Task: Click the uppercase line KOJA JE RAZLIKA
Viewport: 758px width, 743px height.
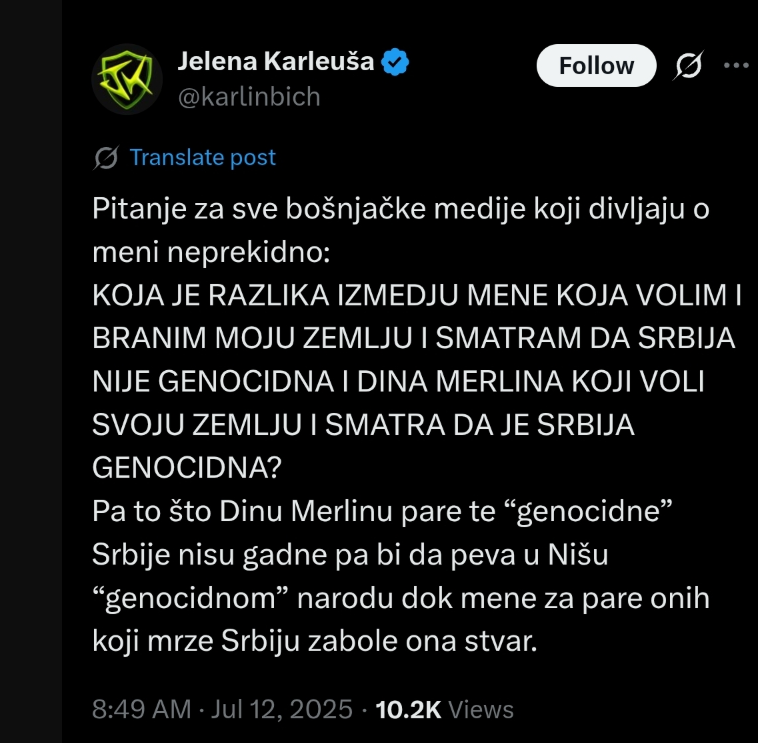Action: click(x=417, y=295)
